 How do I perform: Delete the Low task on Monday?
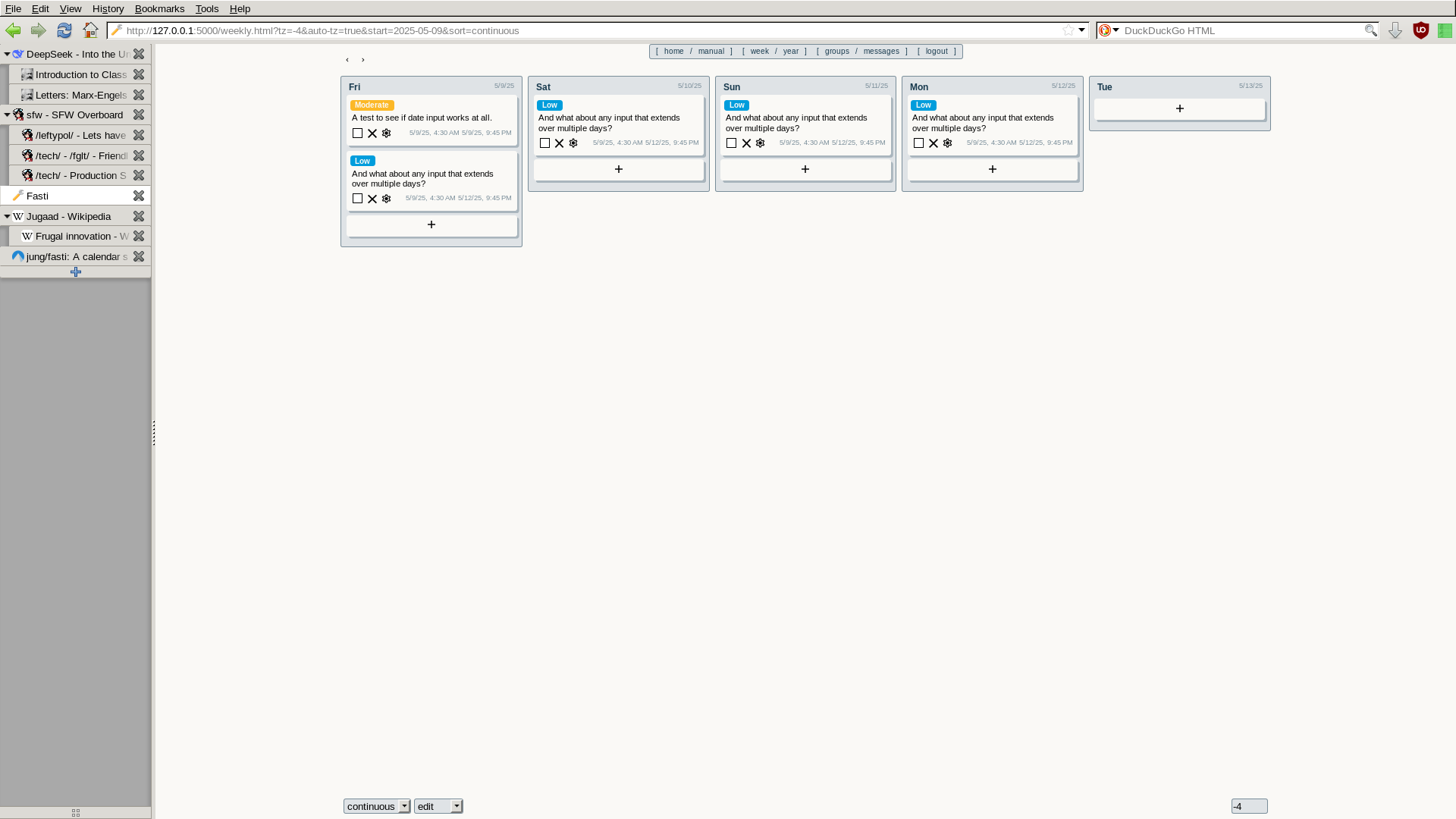(934, 143)
